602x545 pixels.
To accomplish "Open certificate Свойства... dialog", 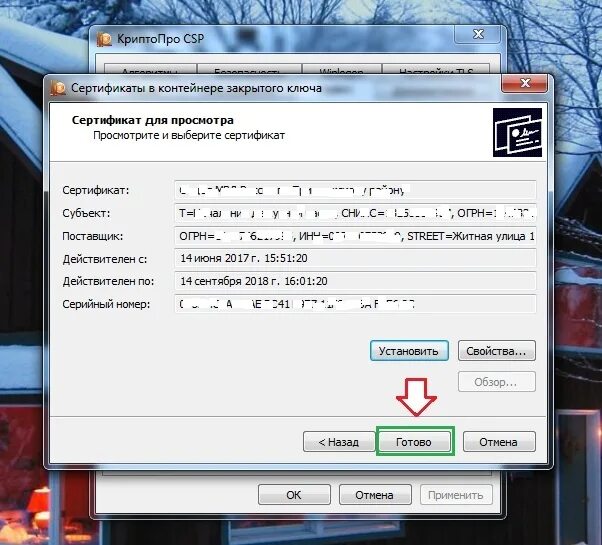I will point(496,351).
